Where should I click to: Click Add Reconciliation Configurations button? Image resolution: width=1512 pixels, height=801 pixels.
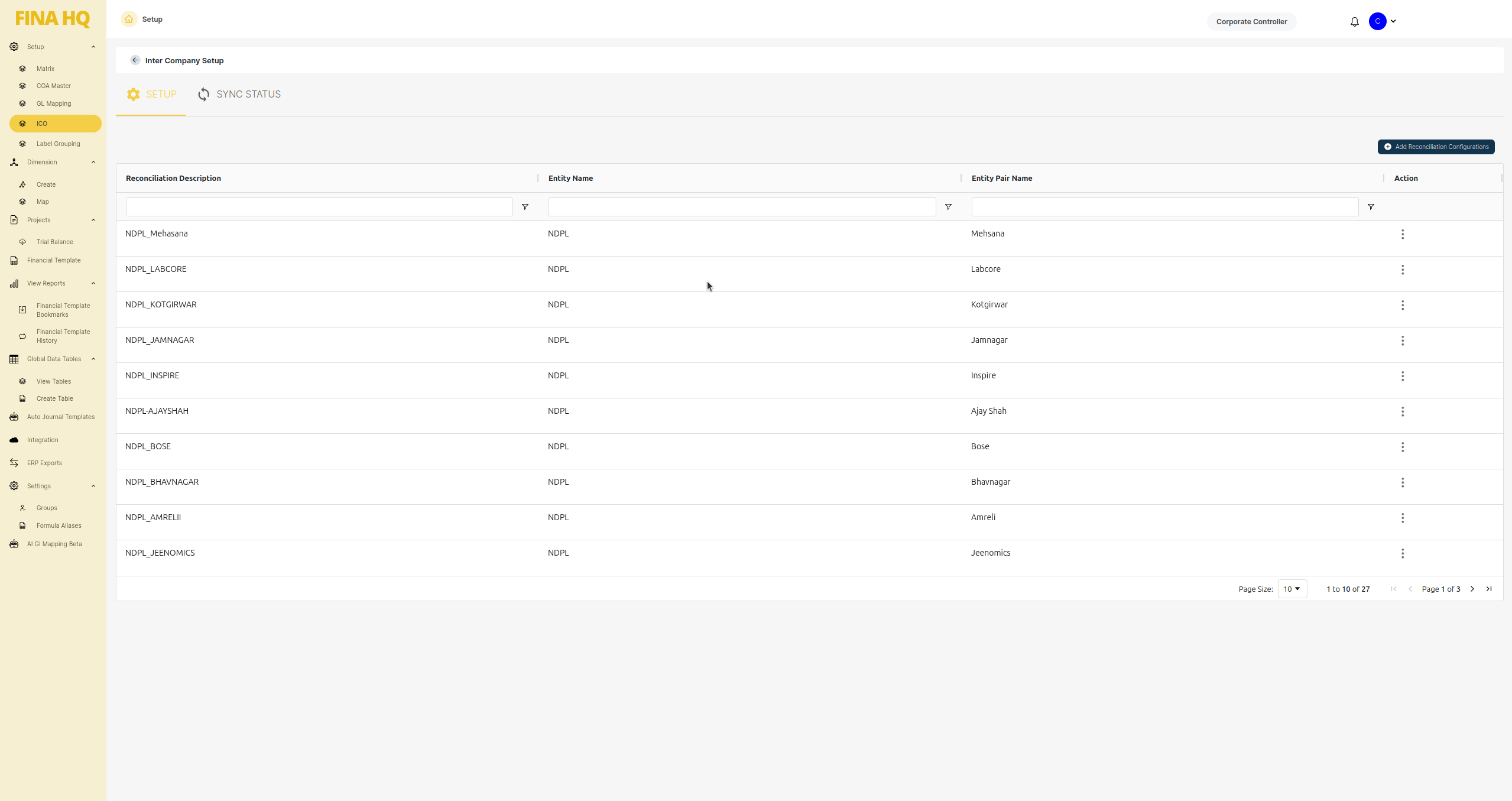tap(1436, 147)
